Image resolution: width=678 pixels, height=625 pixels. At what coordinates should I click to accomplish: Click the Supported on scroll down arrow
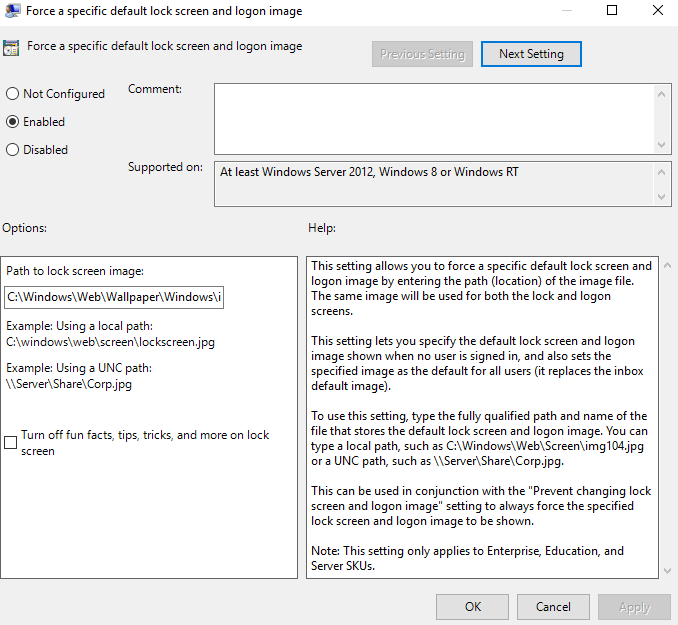coord(661,197)
